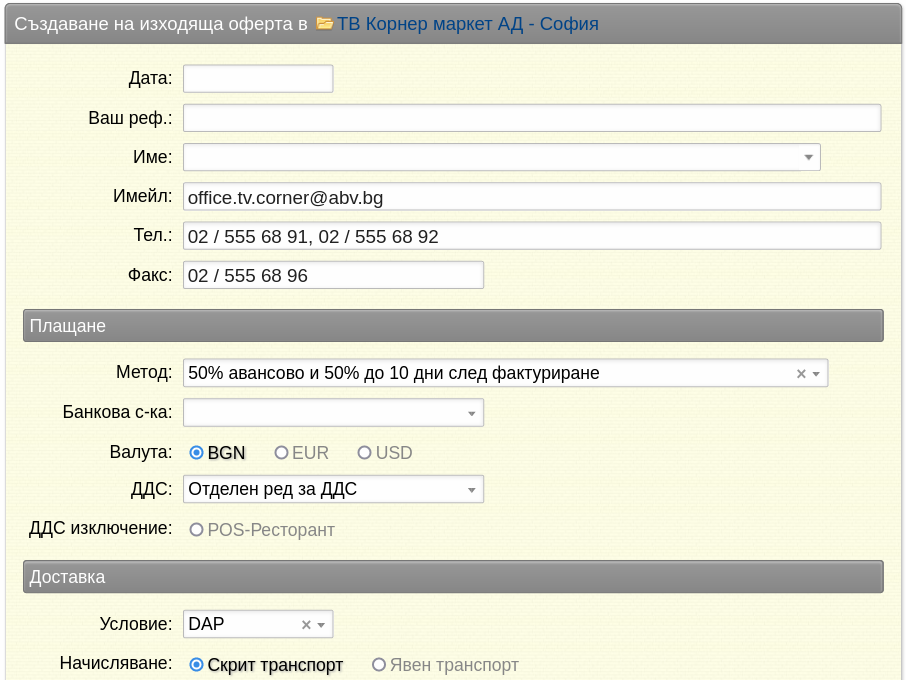The height and width of the screenshot is (680, 906).
Task: Clear the Метод selection with the x icon
Action: point(801,374)
